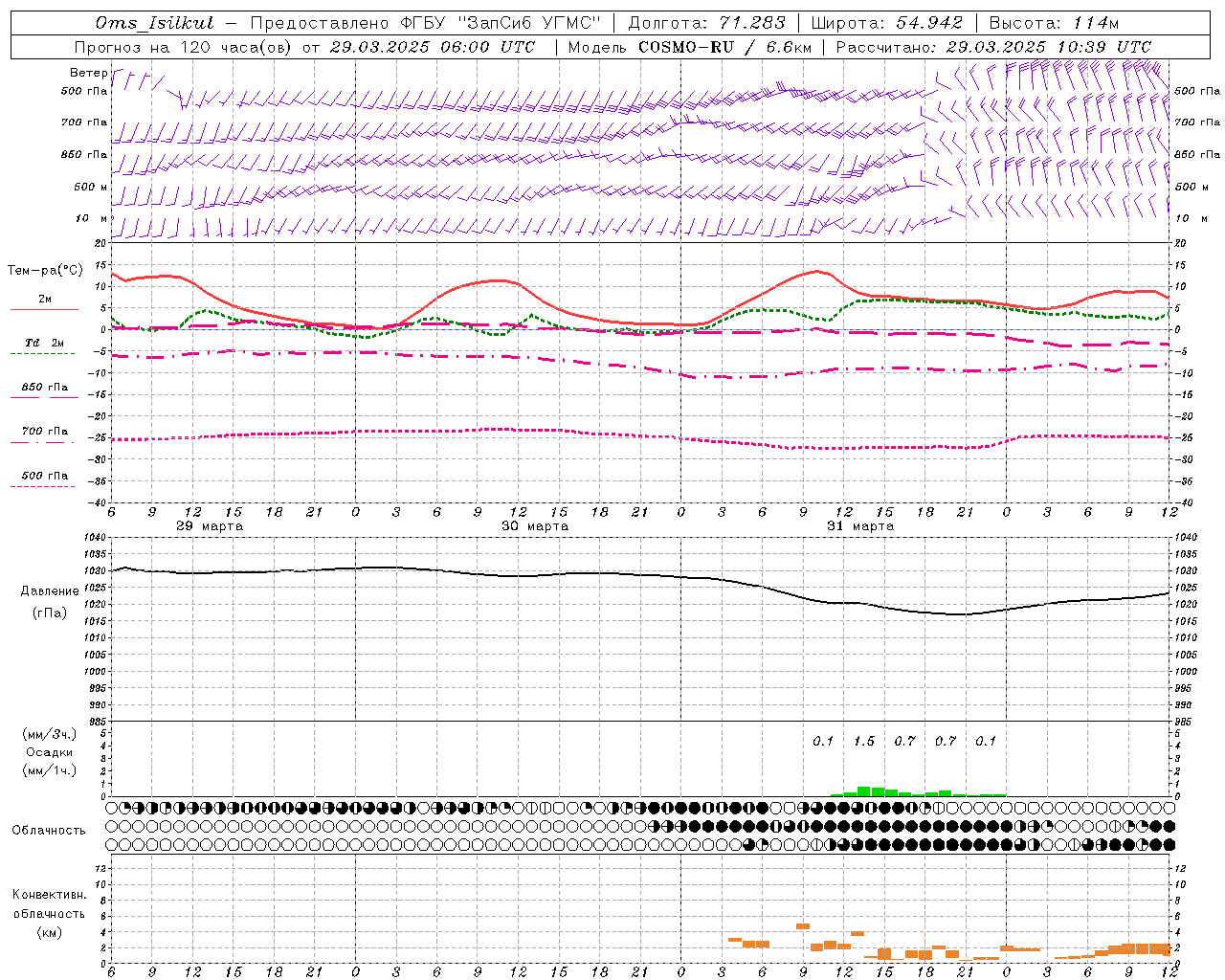
Task: Click the (мм/1ч.) precipitation unit label
Action: click(x=50, y=770)
